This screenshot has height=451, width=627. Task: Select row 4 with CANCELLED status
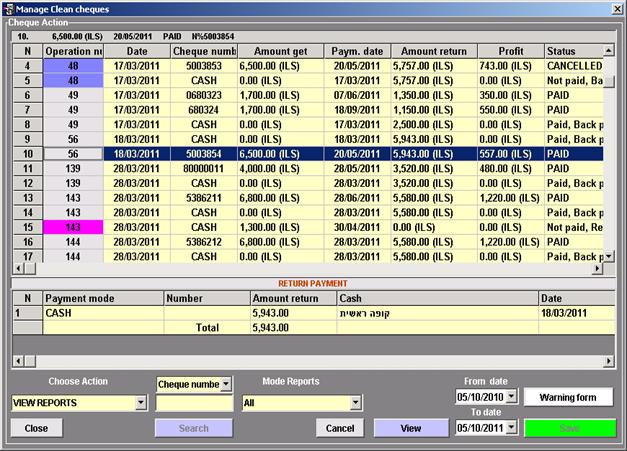tap(300, 65)
